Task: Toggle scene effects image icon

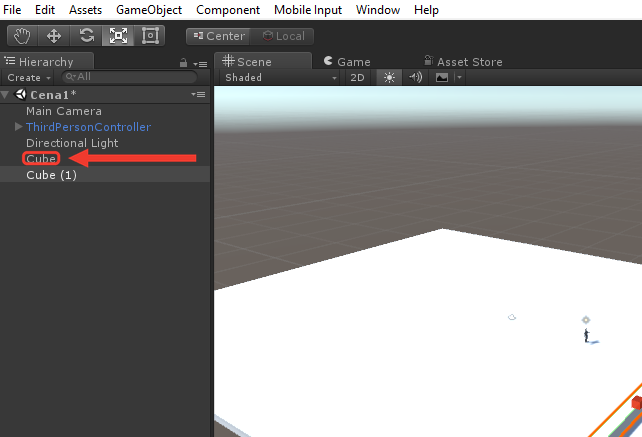Action: (x=442, y=77)
